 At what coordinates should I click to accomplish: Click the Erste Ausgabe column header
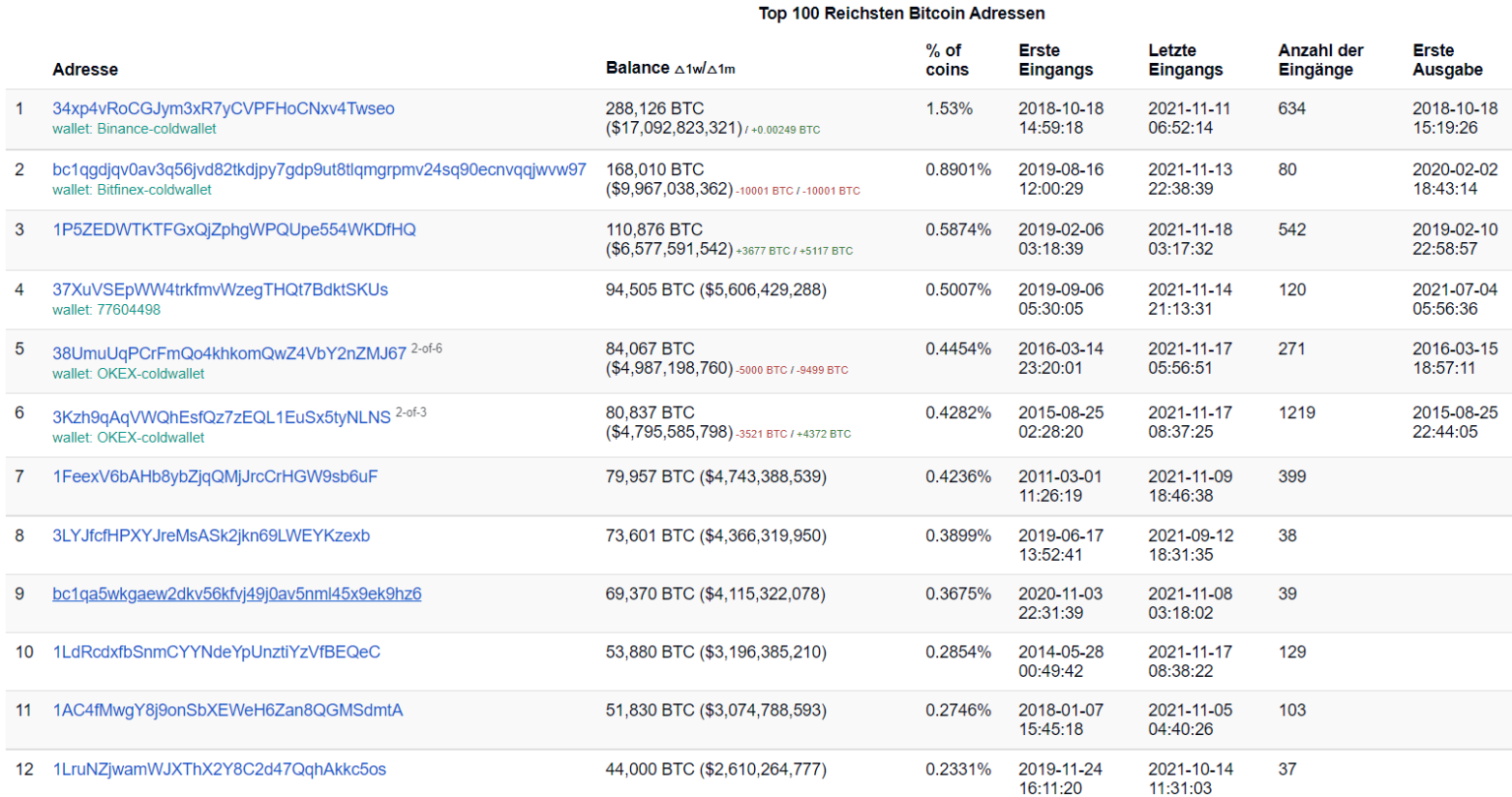[x=1447, y=60]
